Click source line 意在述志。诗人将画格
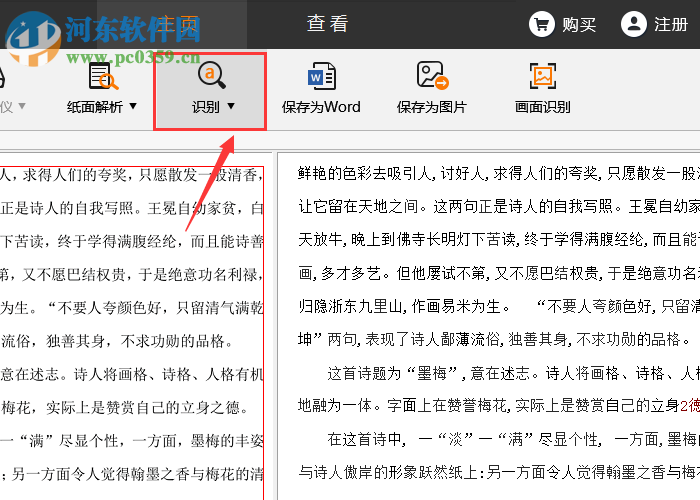Viewport: 700px width, 500px height. click(132, 374)
